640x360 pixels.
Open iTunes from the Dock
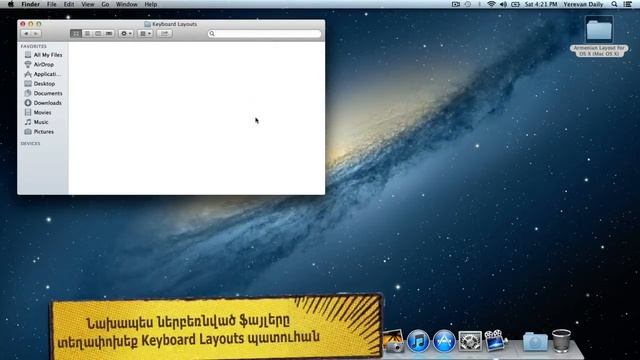pos(418,341)
